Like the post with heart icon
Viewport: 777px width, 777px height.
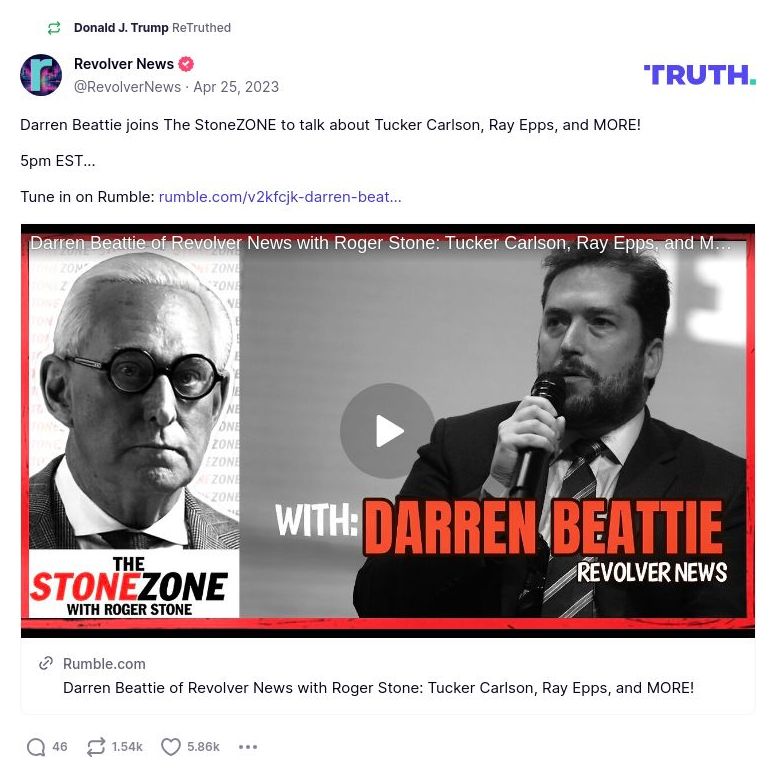171,747
